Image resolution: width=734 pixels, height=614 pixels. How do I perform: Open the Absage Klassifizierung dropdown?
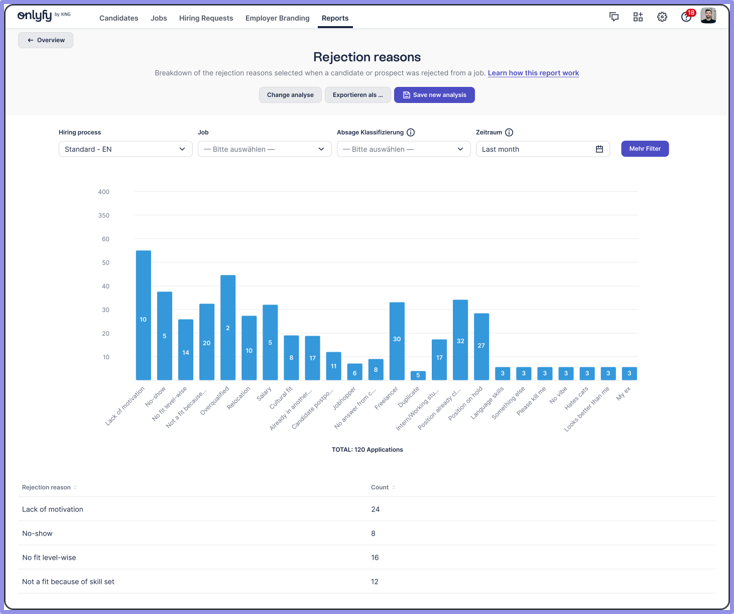click(403, 149)
